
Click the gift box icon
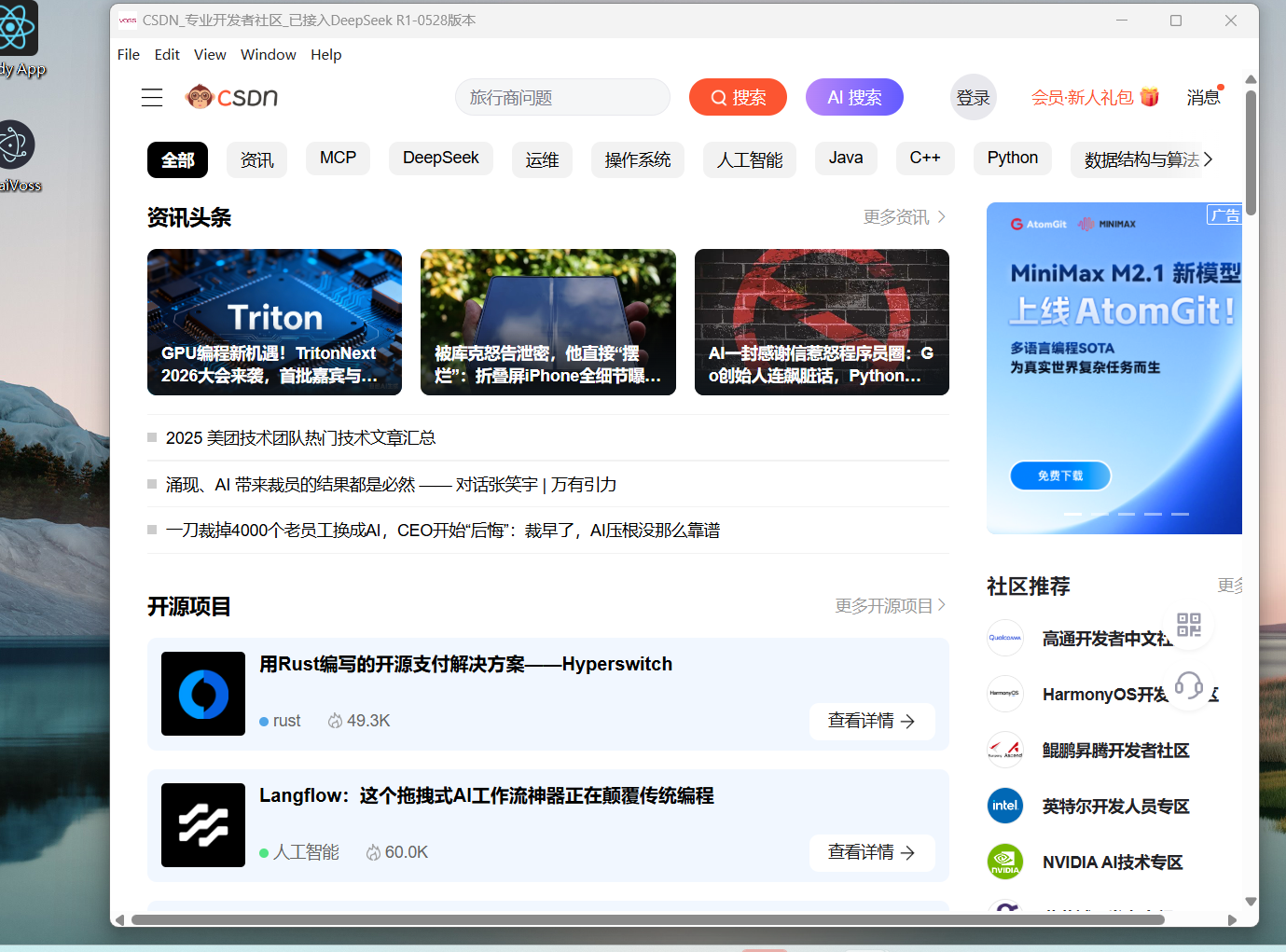(x=1150, y=96)
